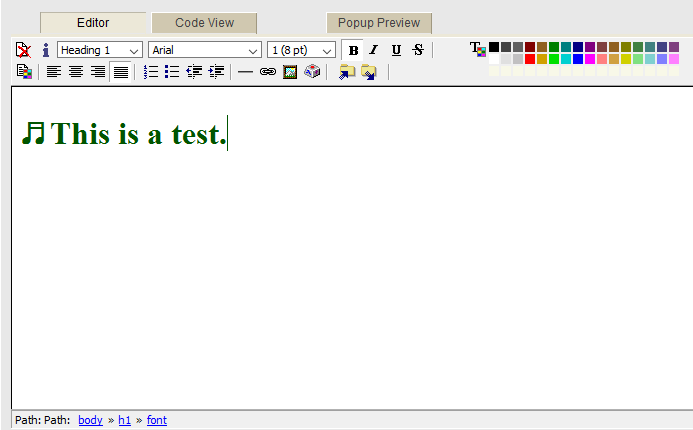Pick the navy blue color swatch
Screen dimensions: 693x430
point(578,47)
